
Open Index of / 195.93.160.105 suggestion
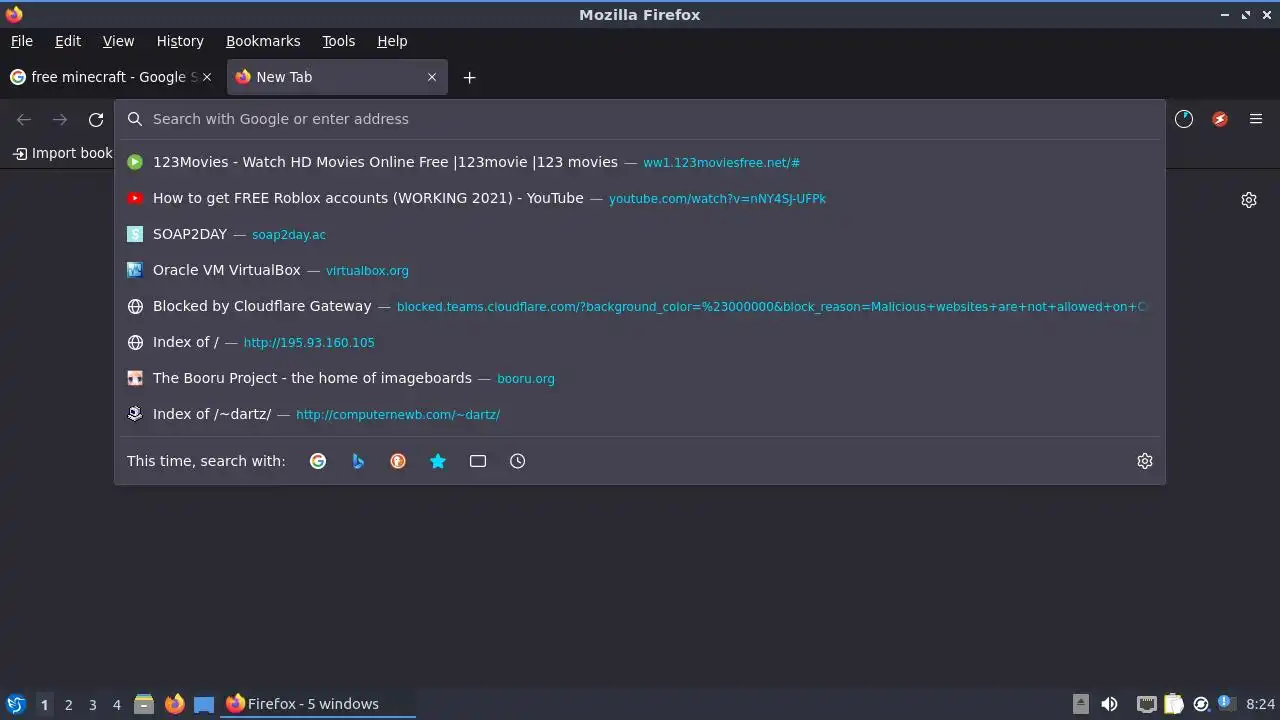point(640,342)
